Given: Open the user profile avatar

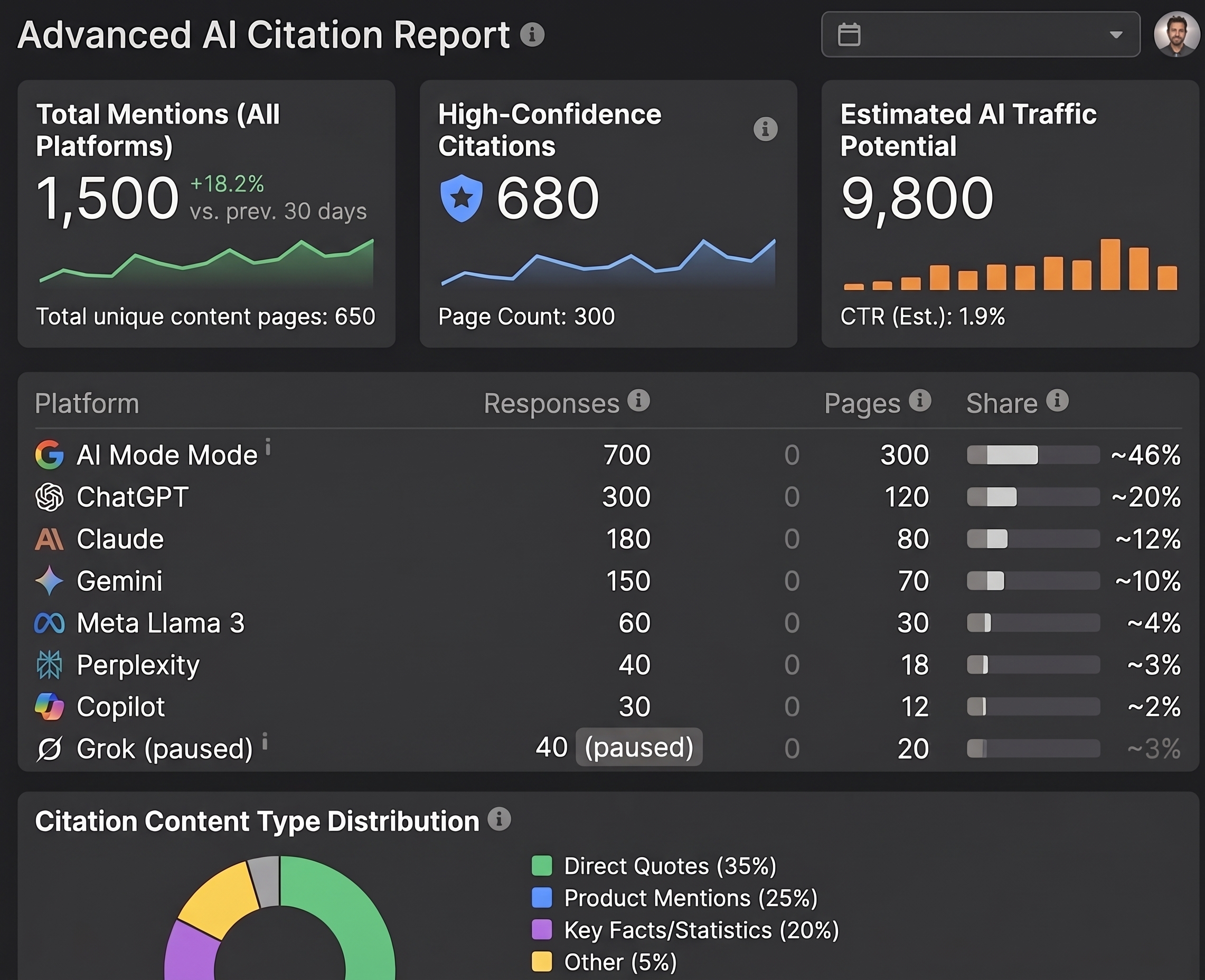Looking at the screenshot, I should 1177,34.
